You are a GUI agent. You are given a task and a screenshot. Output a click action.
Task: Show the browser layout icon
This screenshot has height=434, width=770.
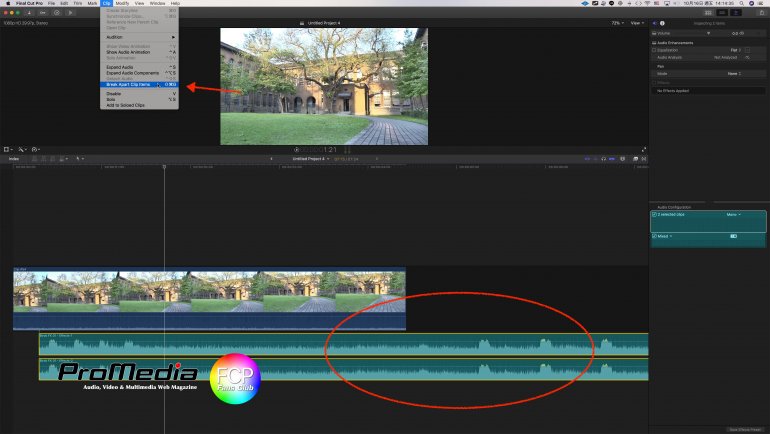[708, 13]
